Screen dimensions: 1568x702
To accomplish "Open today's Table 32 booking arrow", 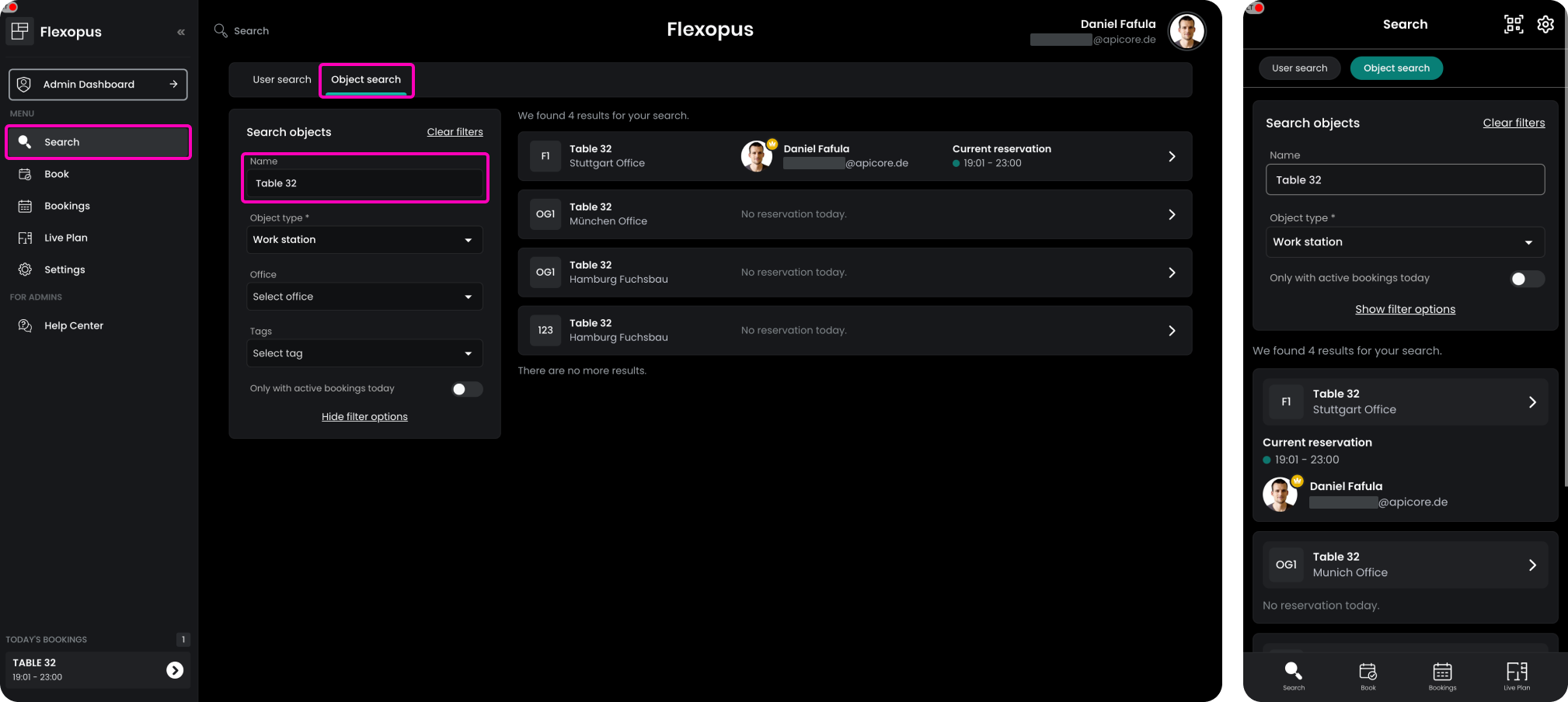I will [x=175, y=670].
